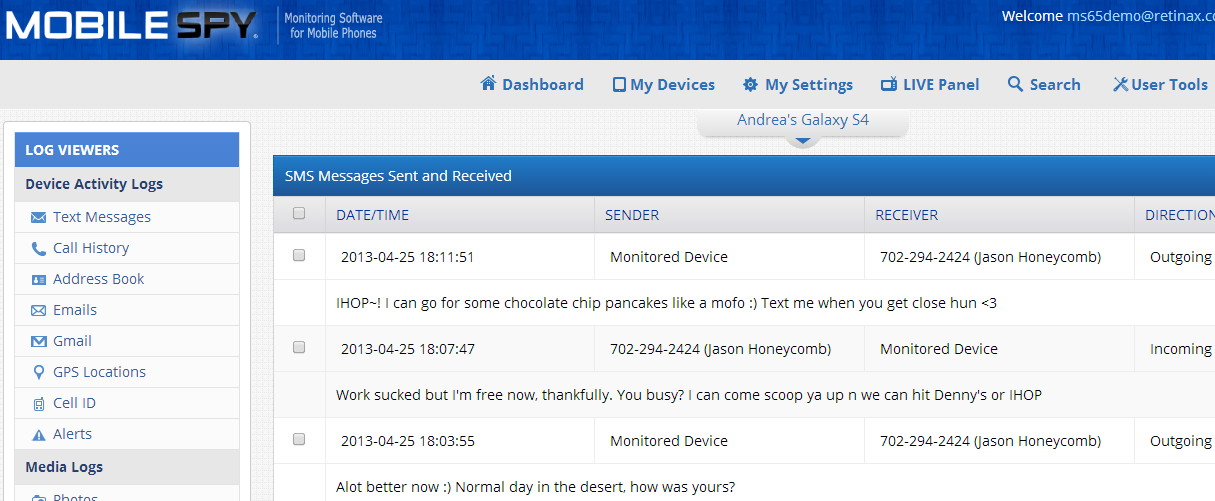Viewport: 1215px width, 501px height.
Task: Go to My Devices in navigation bar
Action: (664, 85)
